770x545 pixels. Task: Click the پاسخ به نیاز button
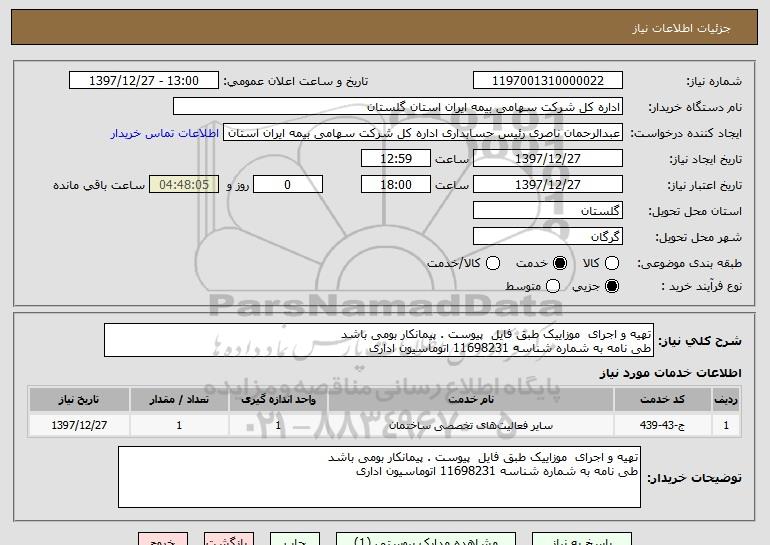pyautogui.click(x=582, y=539)
